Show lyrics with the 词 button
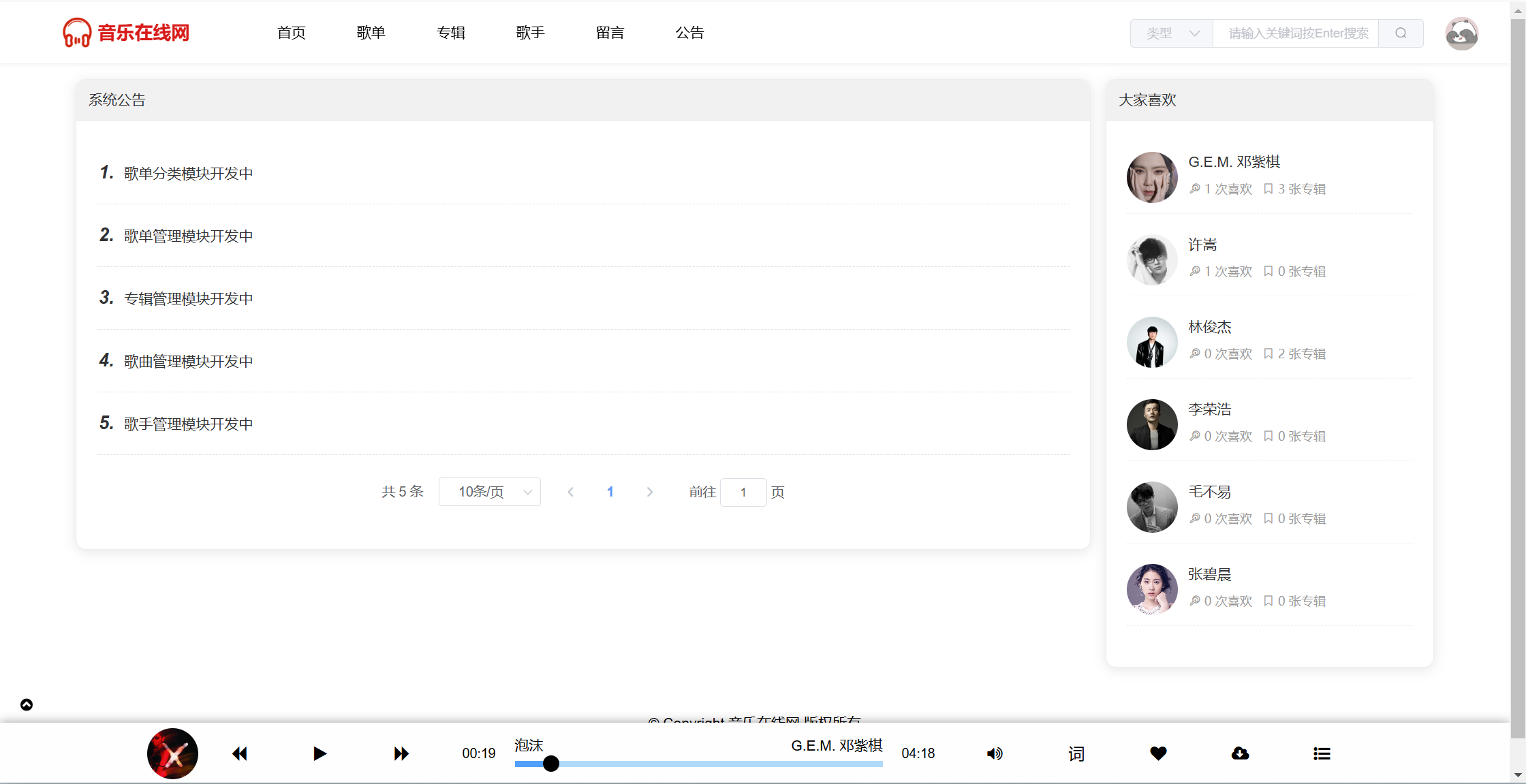The image size is (1526, 784). (x=1076, y=753)
